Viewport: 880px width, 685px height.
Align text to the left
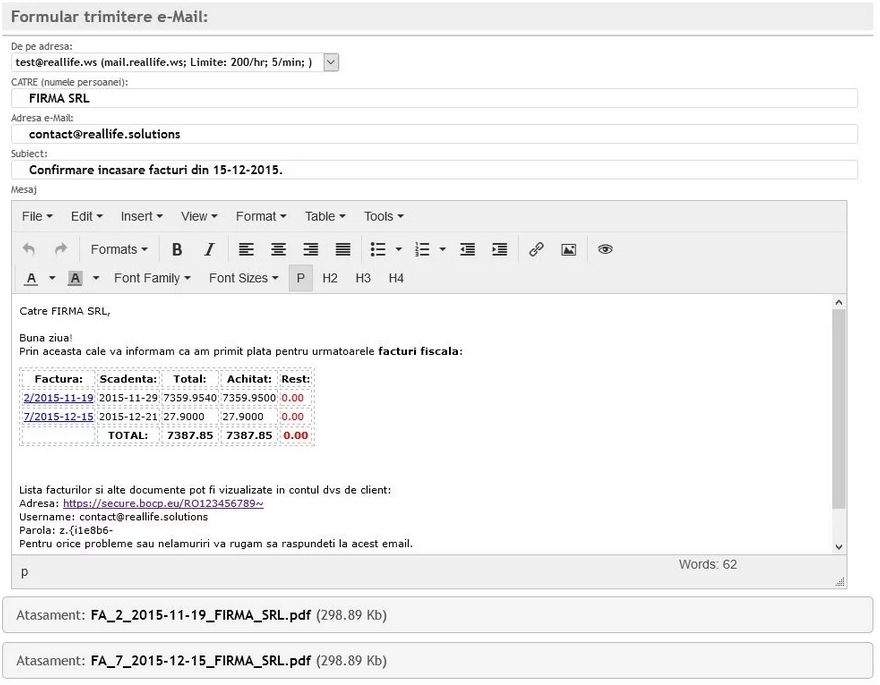(246, 250)
